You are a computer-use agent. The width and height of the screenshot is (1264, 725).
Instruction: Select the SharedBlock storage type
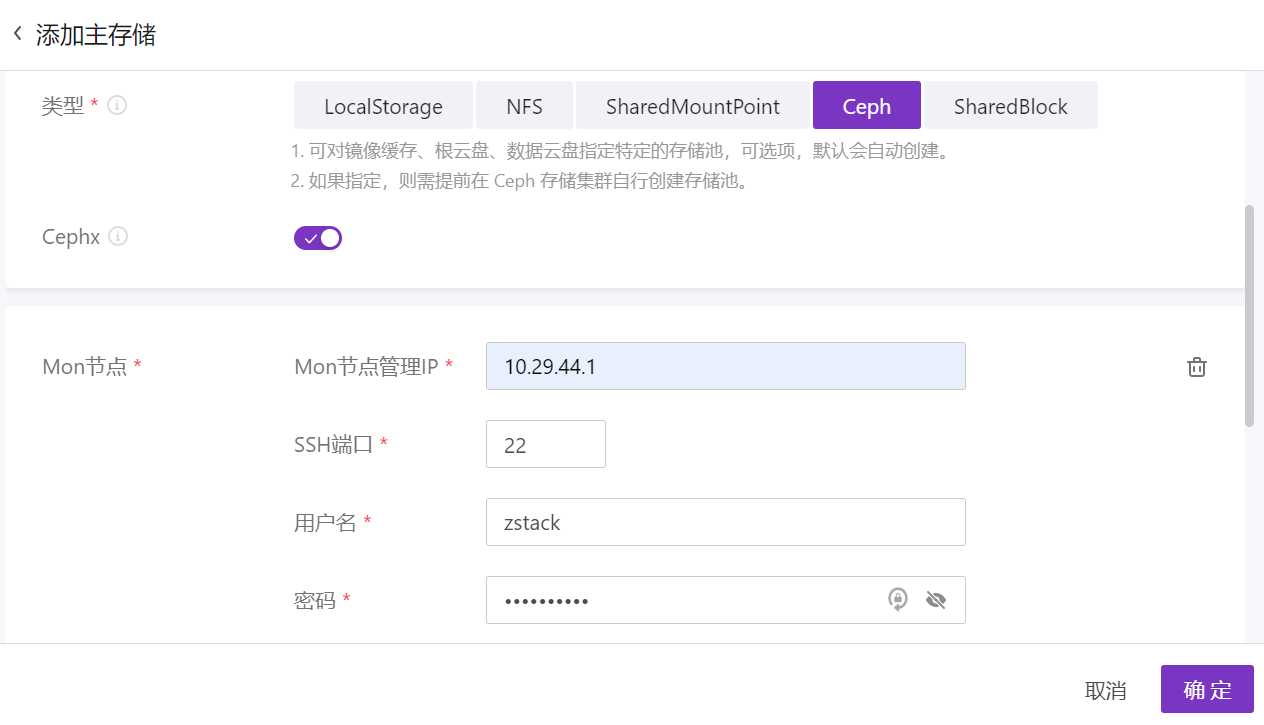(1010, 105)
